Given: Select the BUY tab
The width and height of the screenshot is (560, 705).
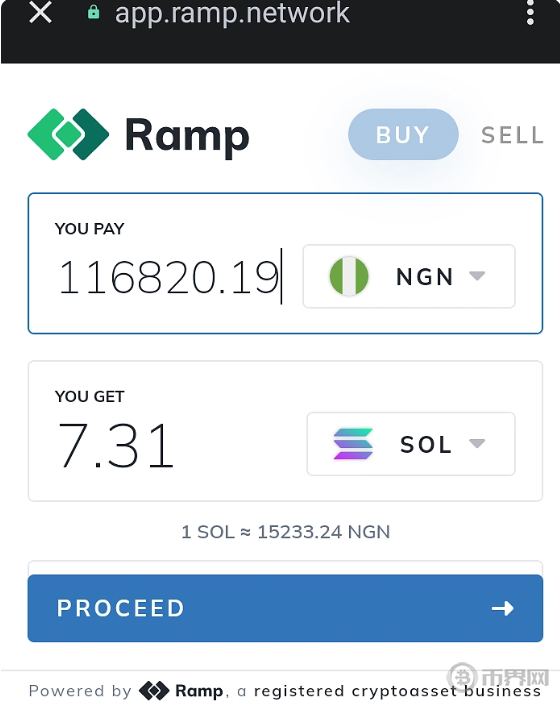Looking at the screenshot, I should 403,134.
